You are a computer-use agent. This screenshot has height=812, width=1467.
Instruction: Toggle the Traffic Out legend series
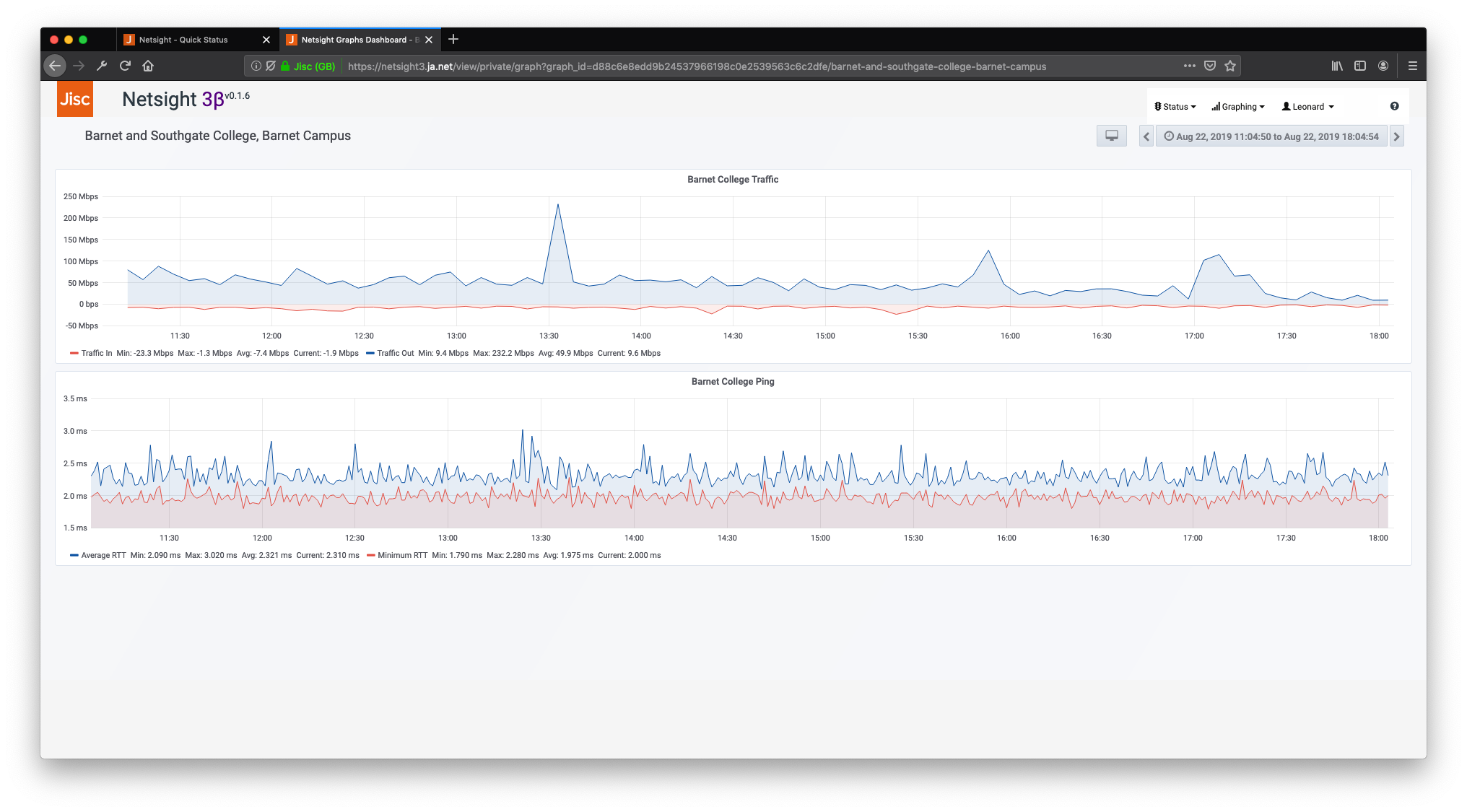pos(395,353)
